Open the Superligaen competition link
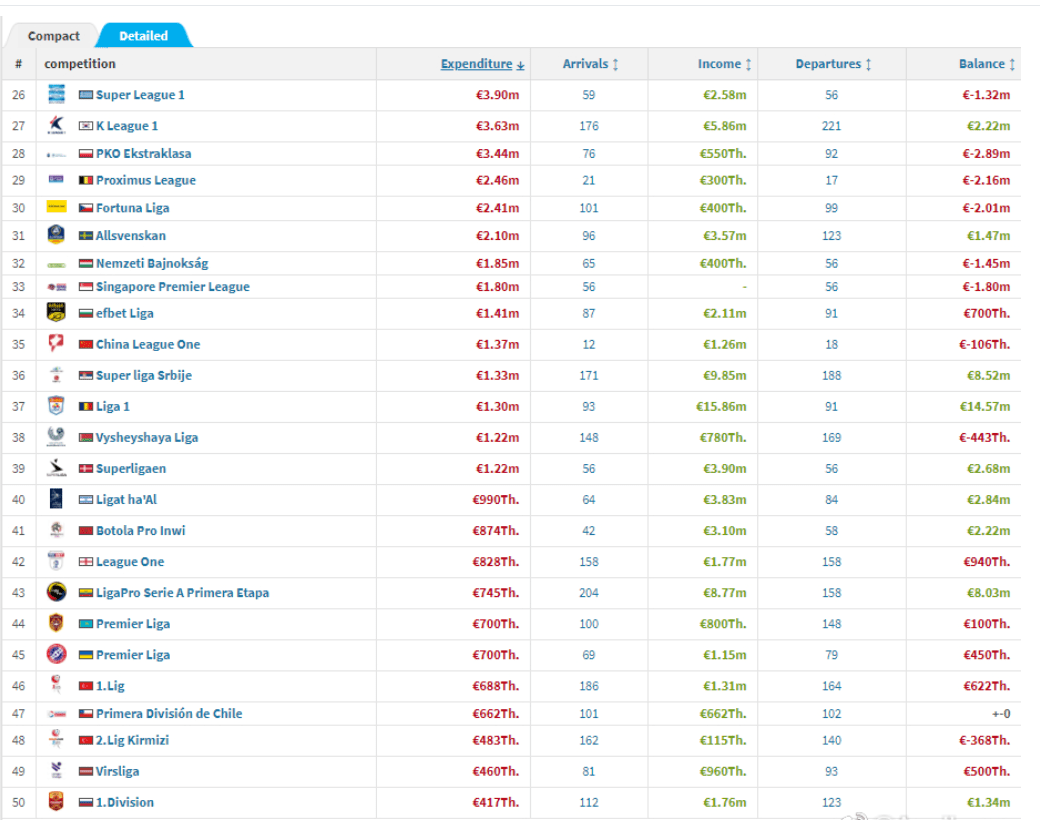 [131, 468]
